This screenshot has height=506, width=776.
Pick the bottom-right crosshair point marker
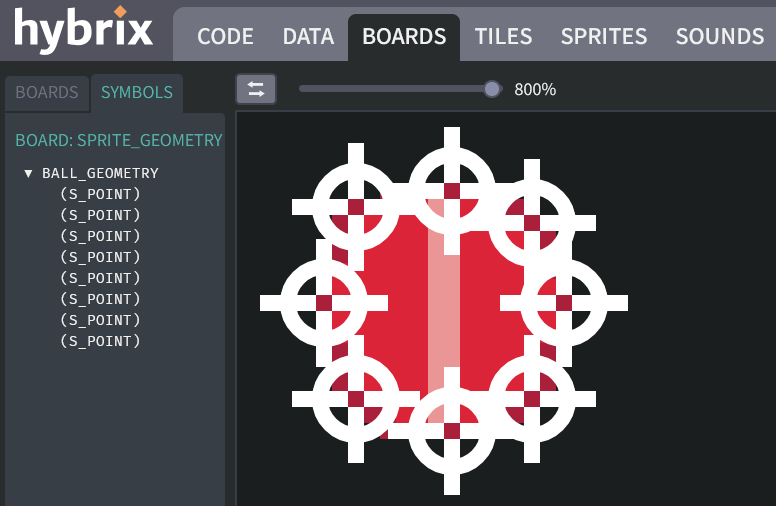pos(532,399)
